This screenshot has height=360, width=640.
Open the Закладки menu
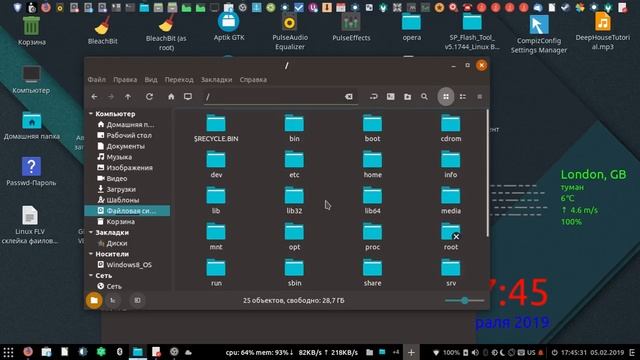pyautogui.click(x=216, y=80)
